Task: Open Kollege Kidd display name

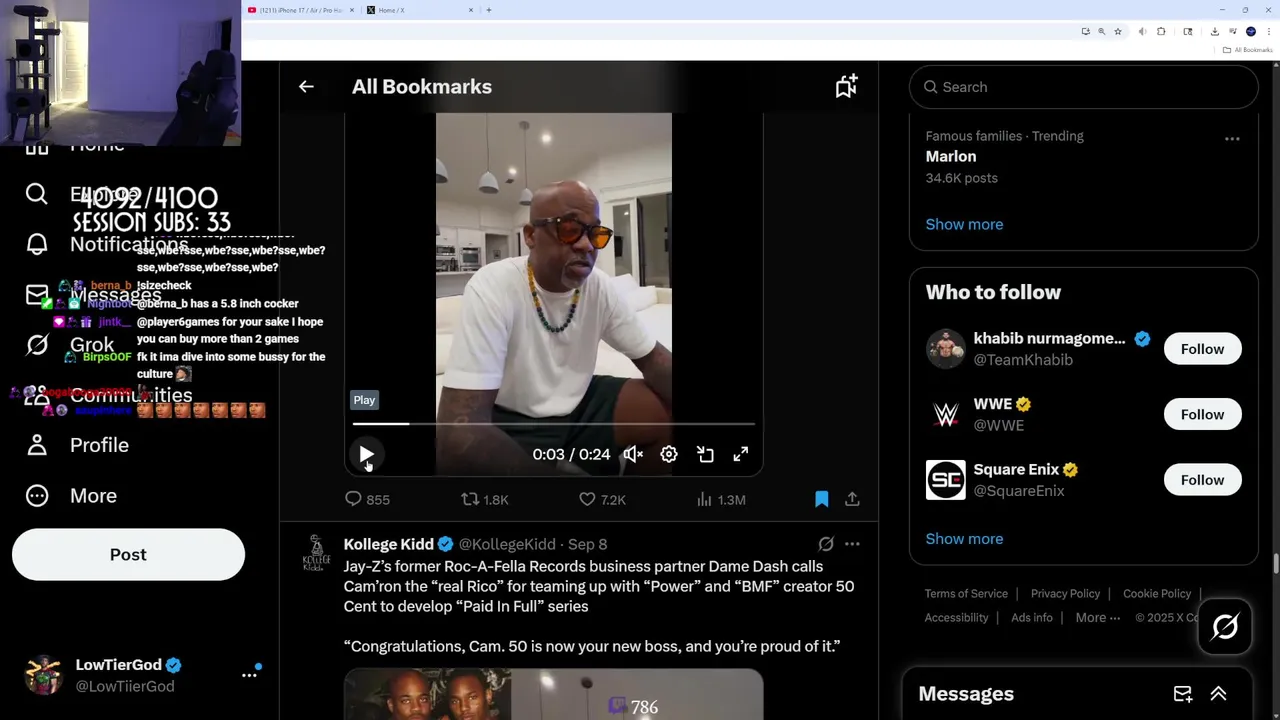Action: pos(388,544)
